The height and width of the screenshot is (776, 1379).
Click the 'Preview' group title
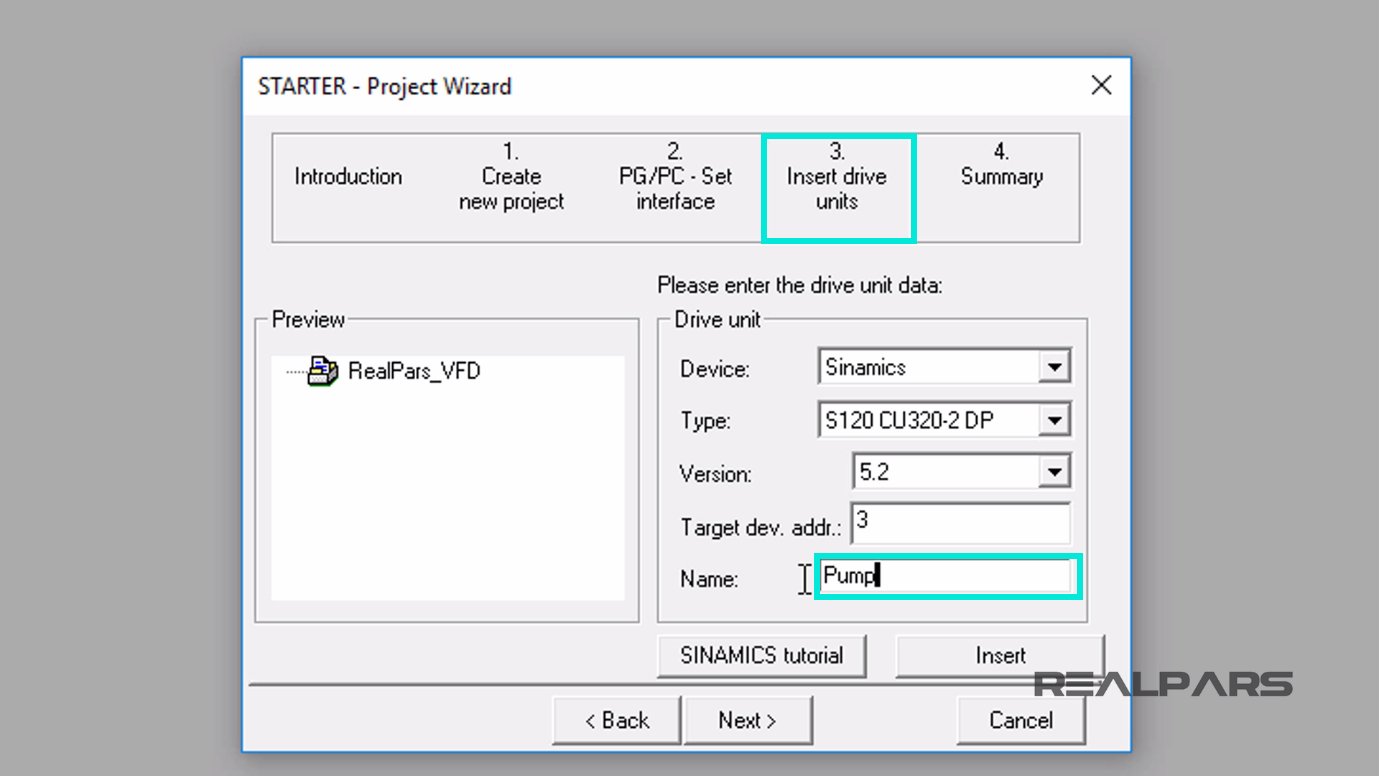pos(309,320)
